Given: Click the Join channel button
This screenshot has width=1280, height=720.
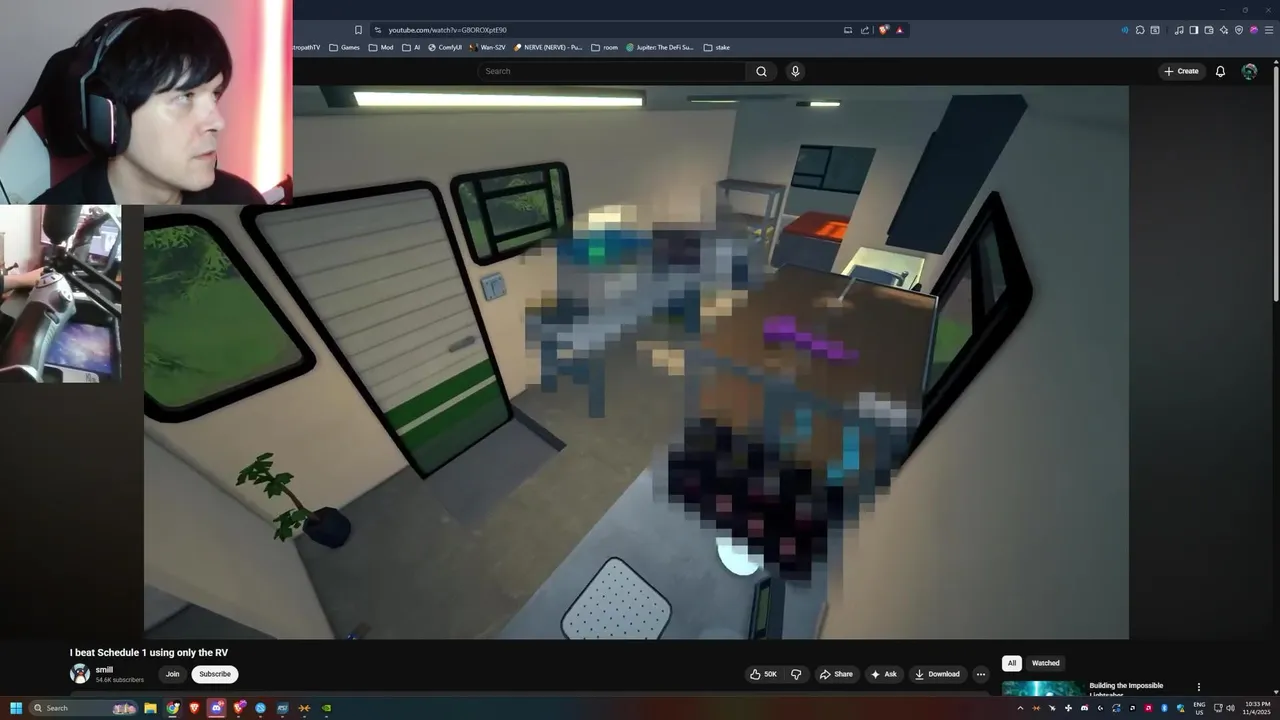Looking at the screenshot, I should pyautogui.click(x=172, y=674).
